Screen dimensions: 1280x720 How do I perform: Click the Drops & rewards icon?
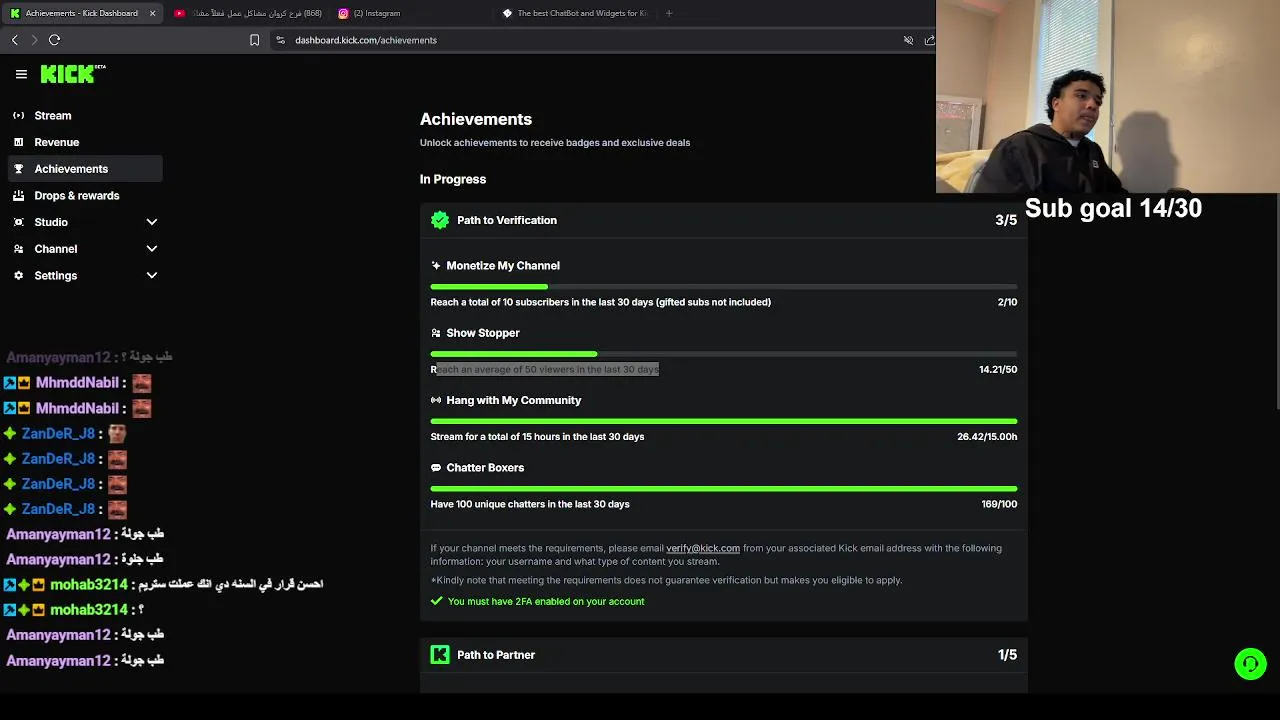coord(18,196)
